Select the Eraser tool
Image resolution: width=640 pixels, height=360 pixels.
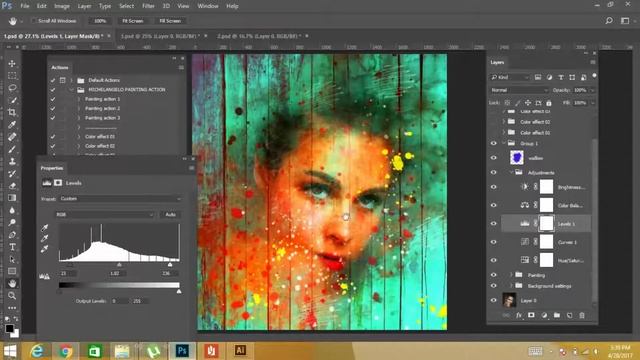(x=12, y=186)
